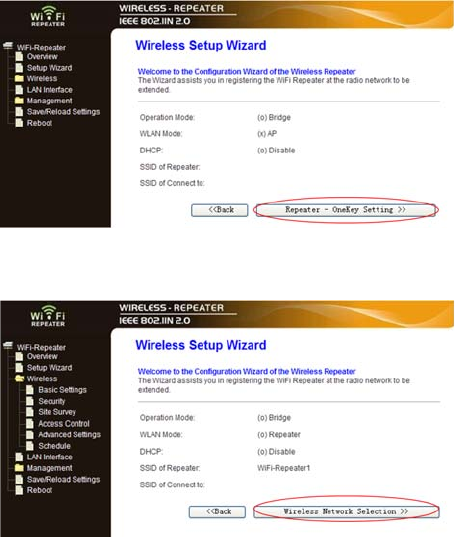The image size is (455, 537).
Task: Click the Back button in lower wizard
Action: (x=217, y=512)
